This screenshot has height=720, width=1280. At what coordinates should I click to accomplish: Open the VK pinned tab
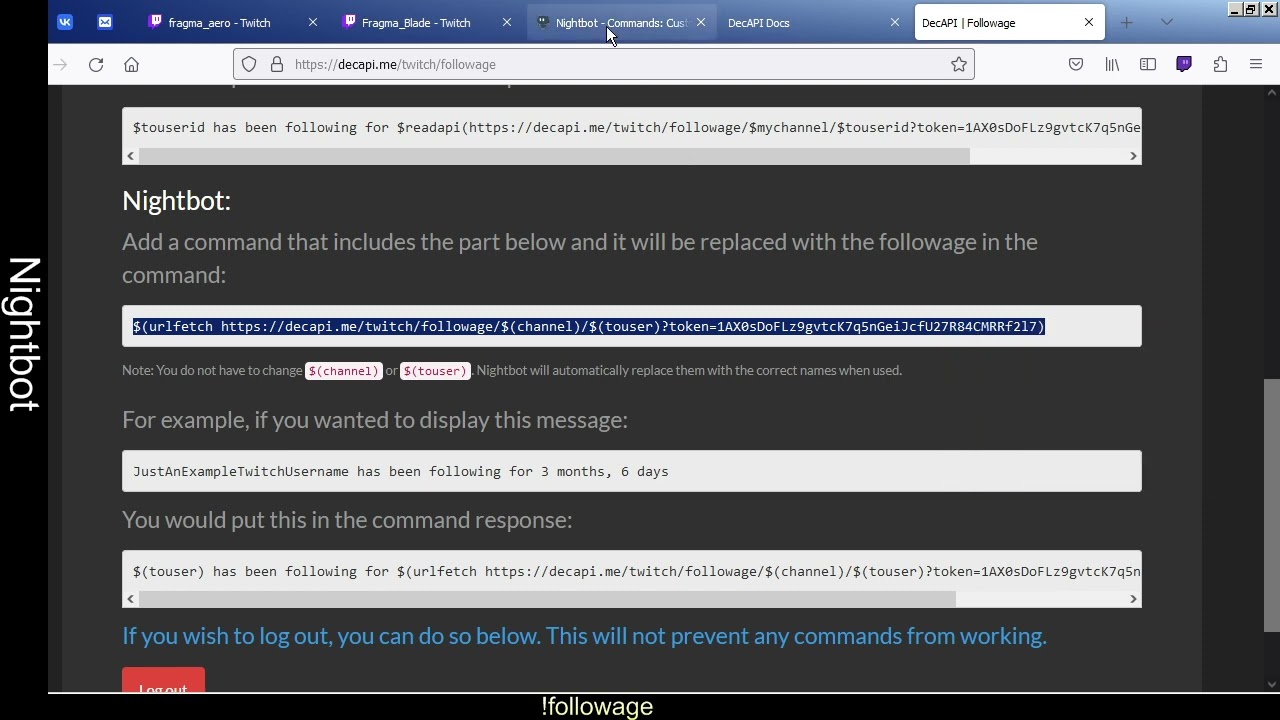(x=65, y=22)
